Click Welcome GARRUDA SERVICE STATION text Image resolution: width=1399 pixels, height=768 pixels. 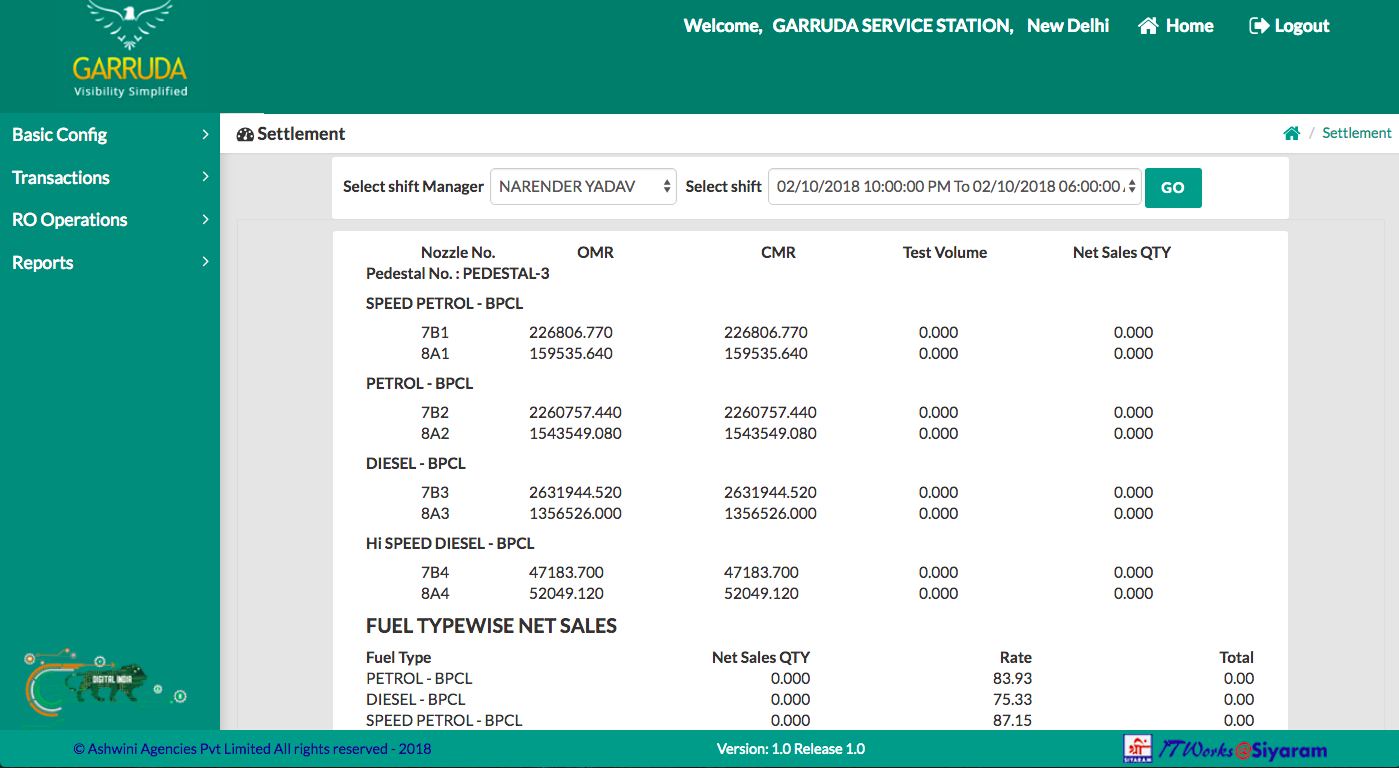click(x=849, y=26)
